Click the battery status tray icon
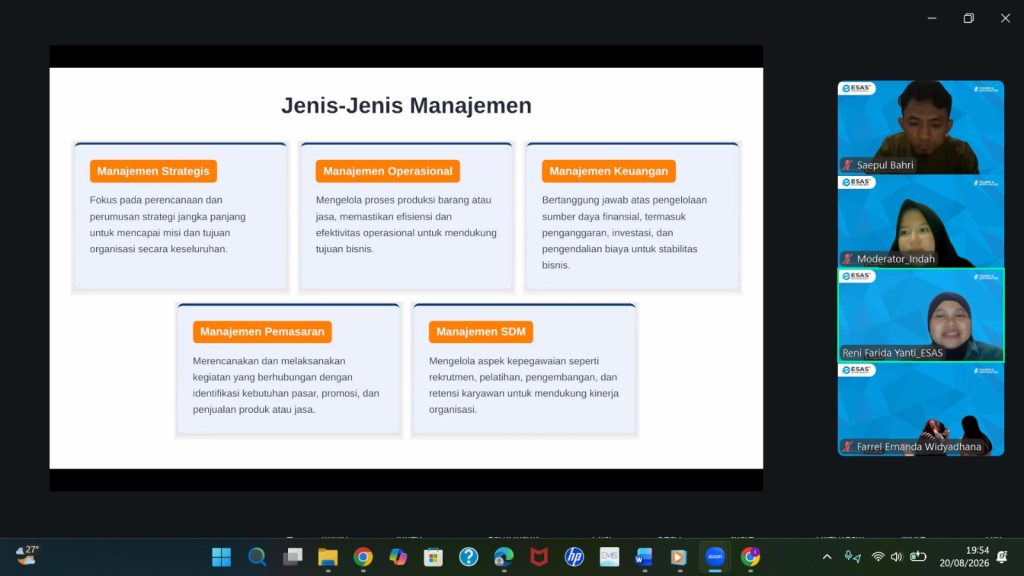 918,557
